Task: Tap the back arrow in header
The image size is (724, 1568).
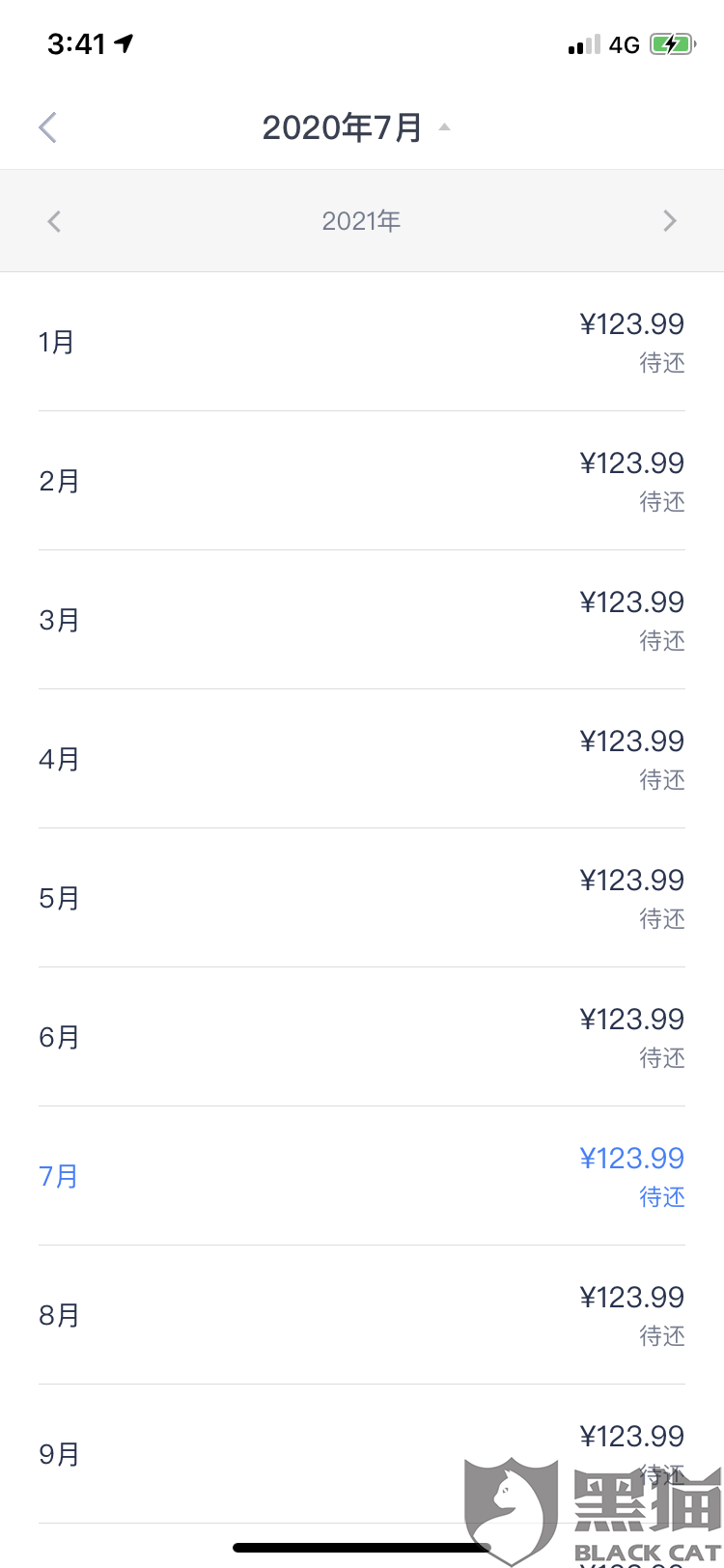Action: click(48, 127)
